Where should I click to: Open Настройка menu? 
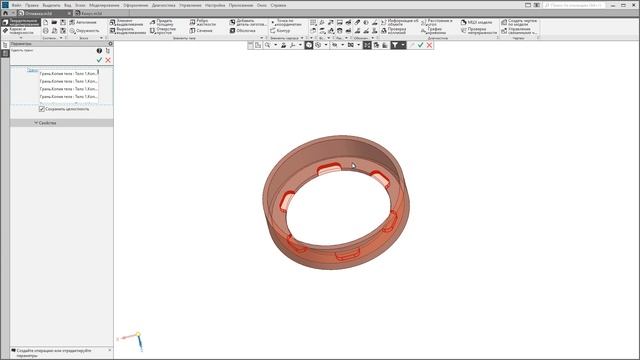point(215,5)
